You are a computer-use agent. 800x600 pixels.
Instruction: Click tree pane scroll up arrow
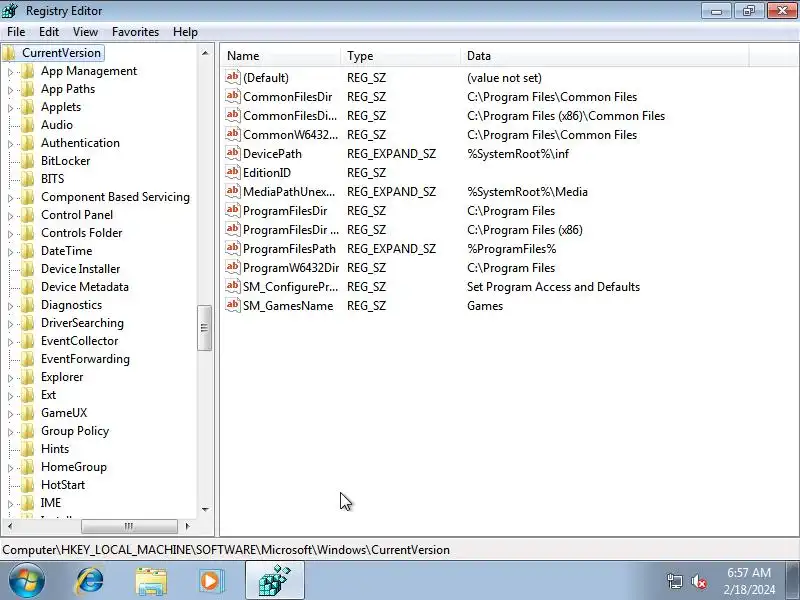[x=205, y=53]
